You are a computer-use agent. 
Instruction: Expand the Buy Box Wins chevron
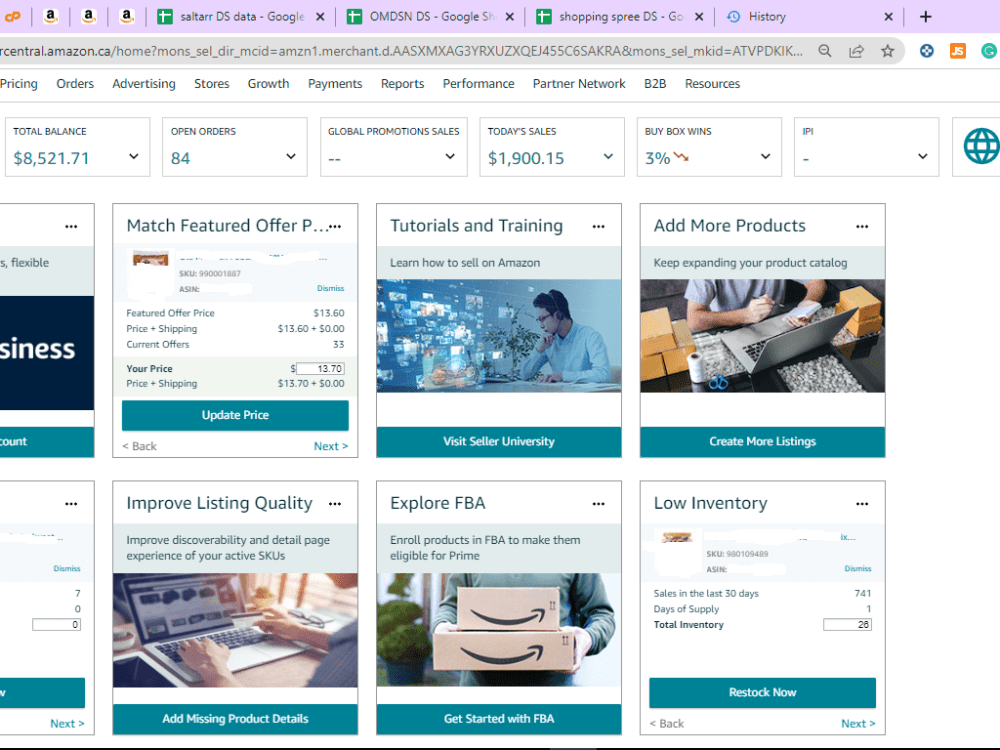pos(765,156)
